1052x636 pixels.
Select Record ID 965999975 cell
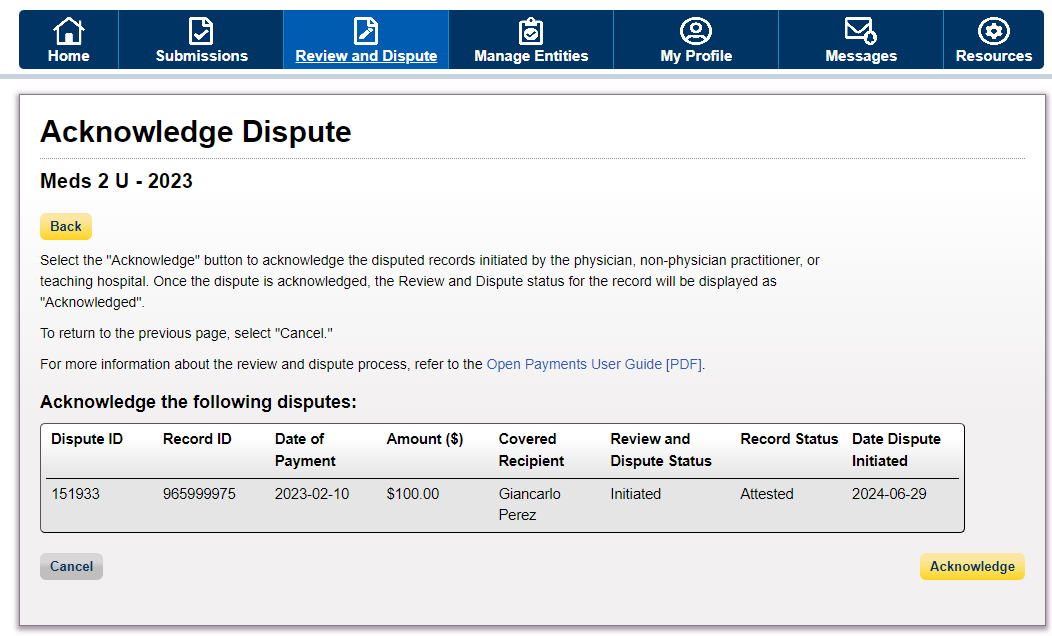(199, 494)
